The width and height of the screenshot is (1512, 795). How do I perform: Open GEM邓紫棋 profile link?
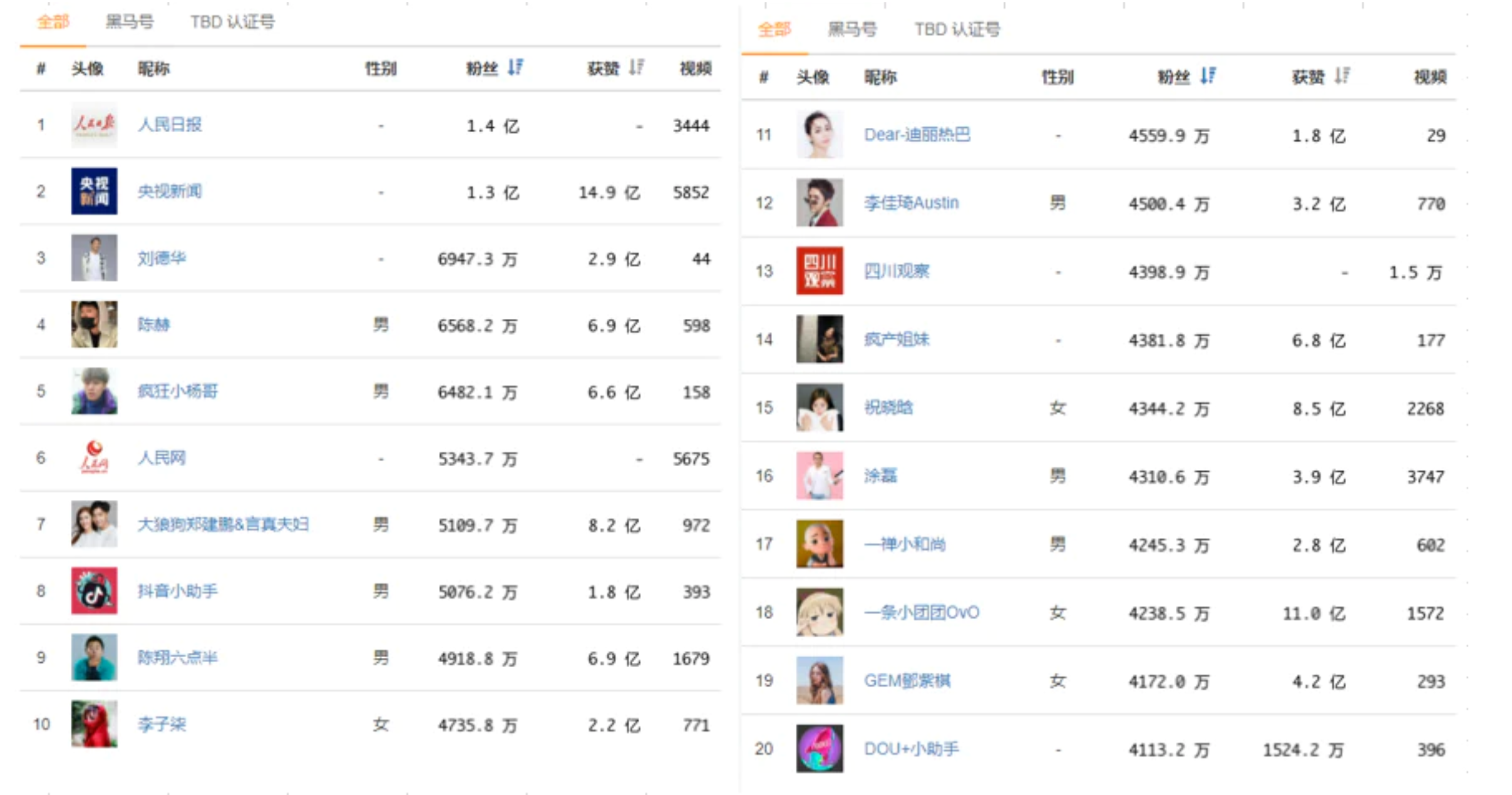[907, 680]
